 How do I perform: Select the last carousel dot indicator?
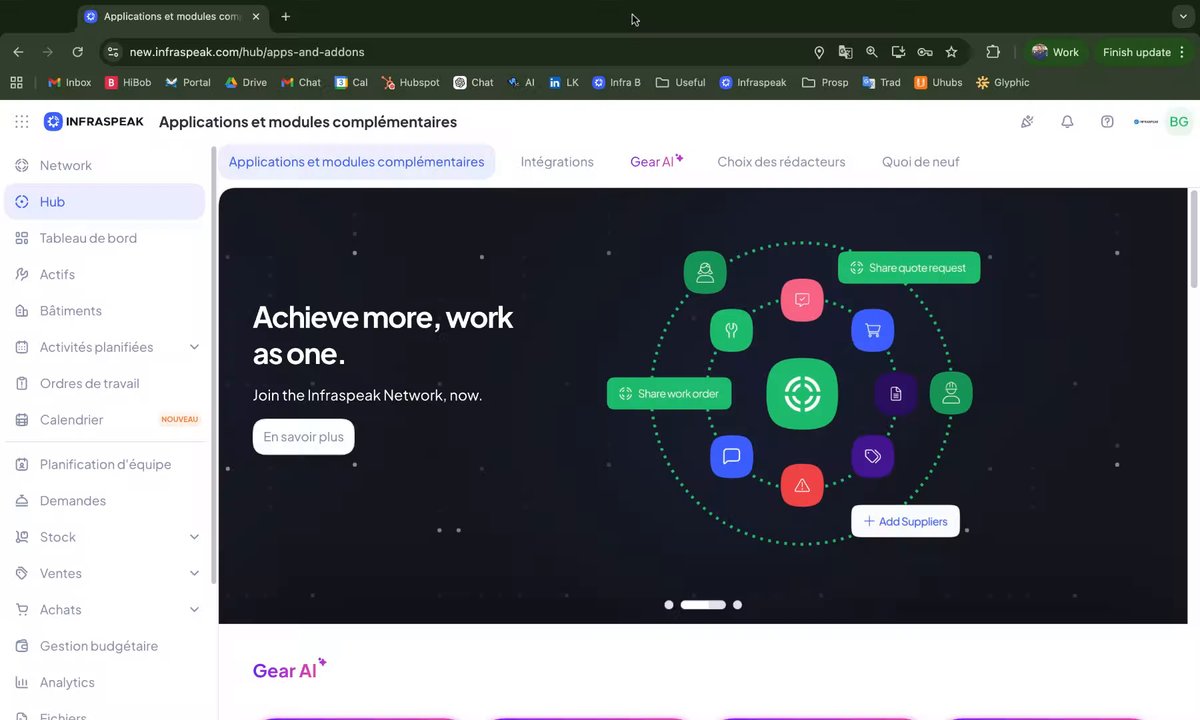(737, 605)
